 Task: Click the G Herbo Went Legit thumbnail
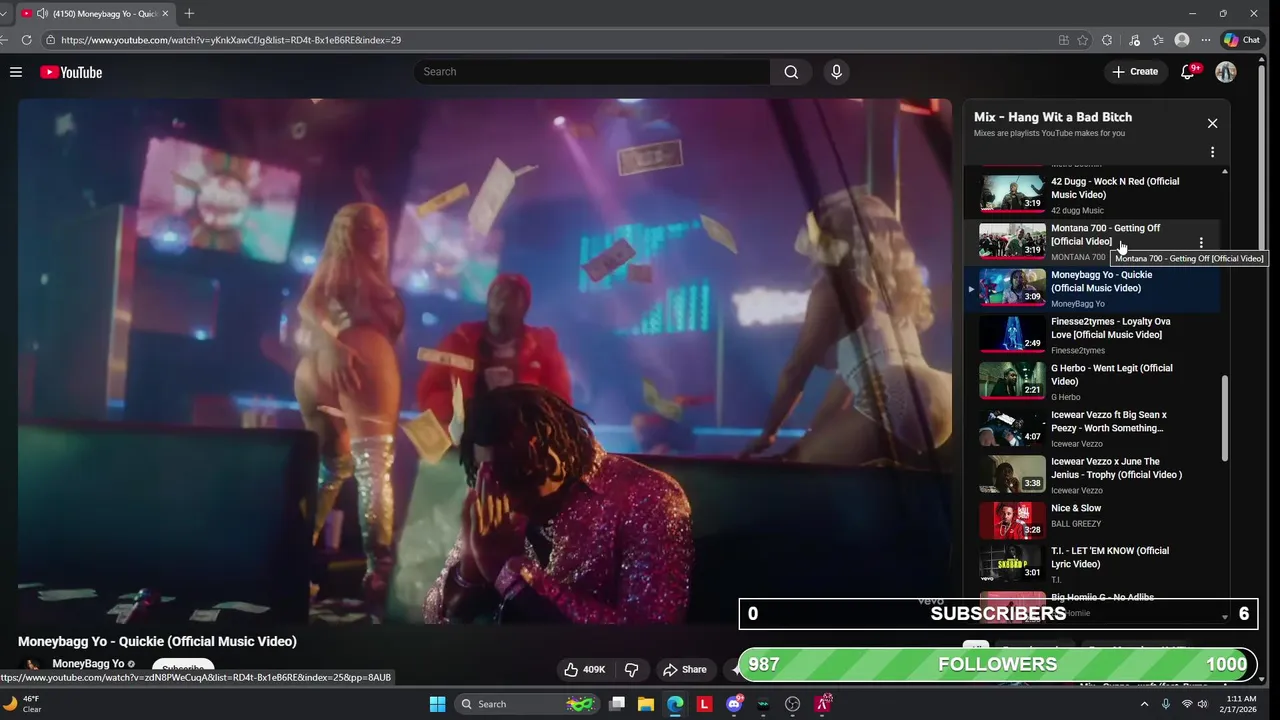tap(1012, 381)
